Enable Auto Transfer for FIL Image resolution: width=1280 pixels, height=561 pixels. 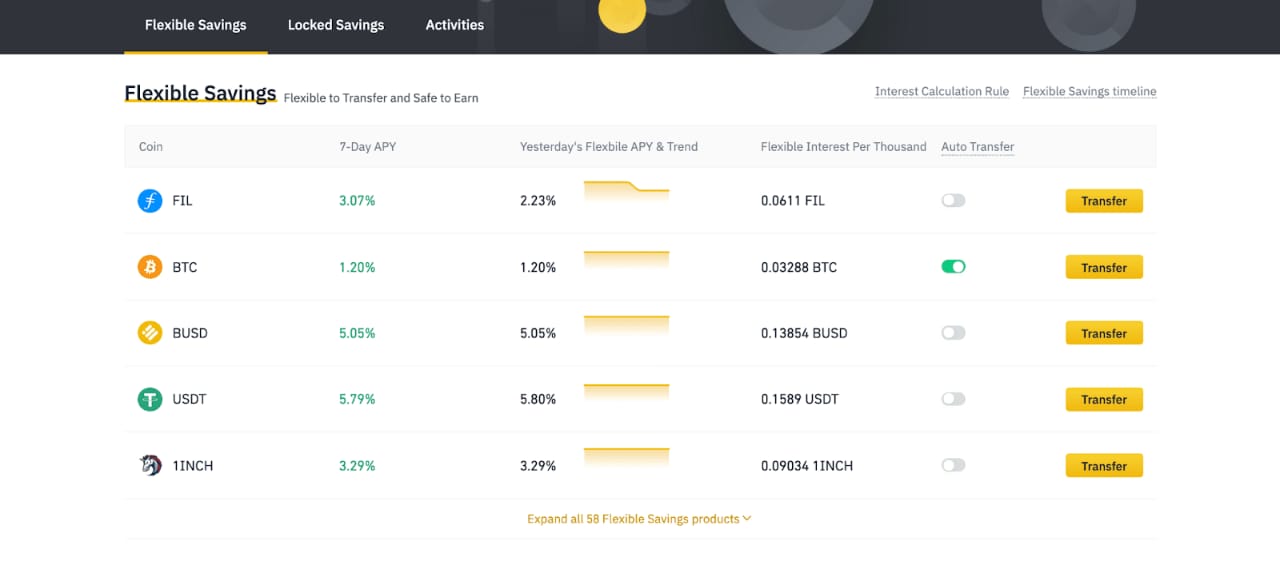953,201
